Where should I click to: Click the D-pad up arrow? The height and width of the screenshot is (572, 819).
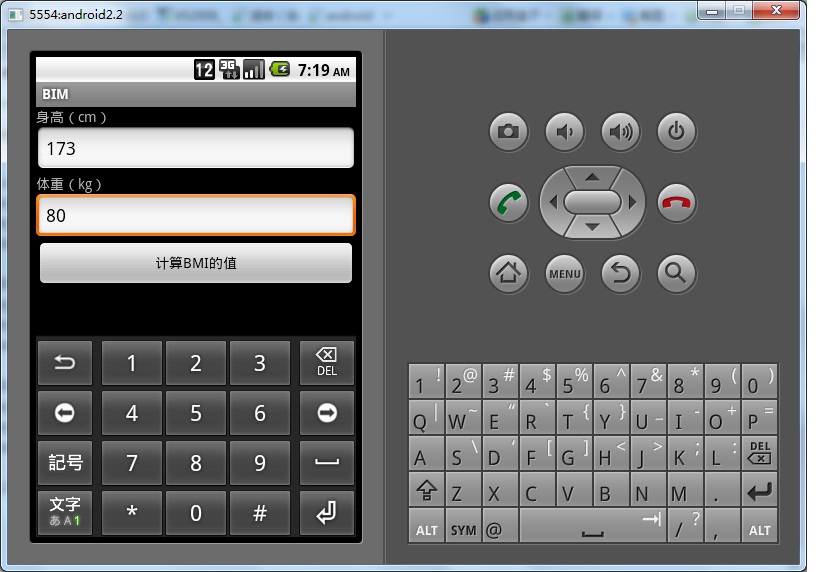(x=592, y=178)
